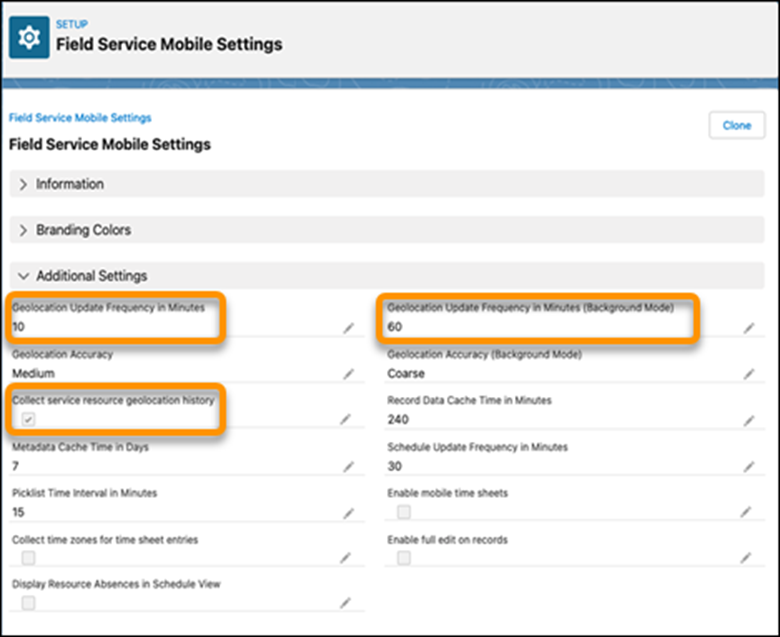Image resolution: width=780 pixels, height=637 pixels.
Task: Edit Metadata Cache Time in Days pencil
Action: pyautogui.click(x=349, y=466)
